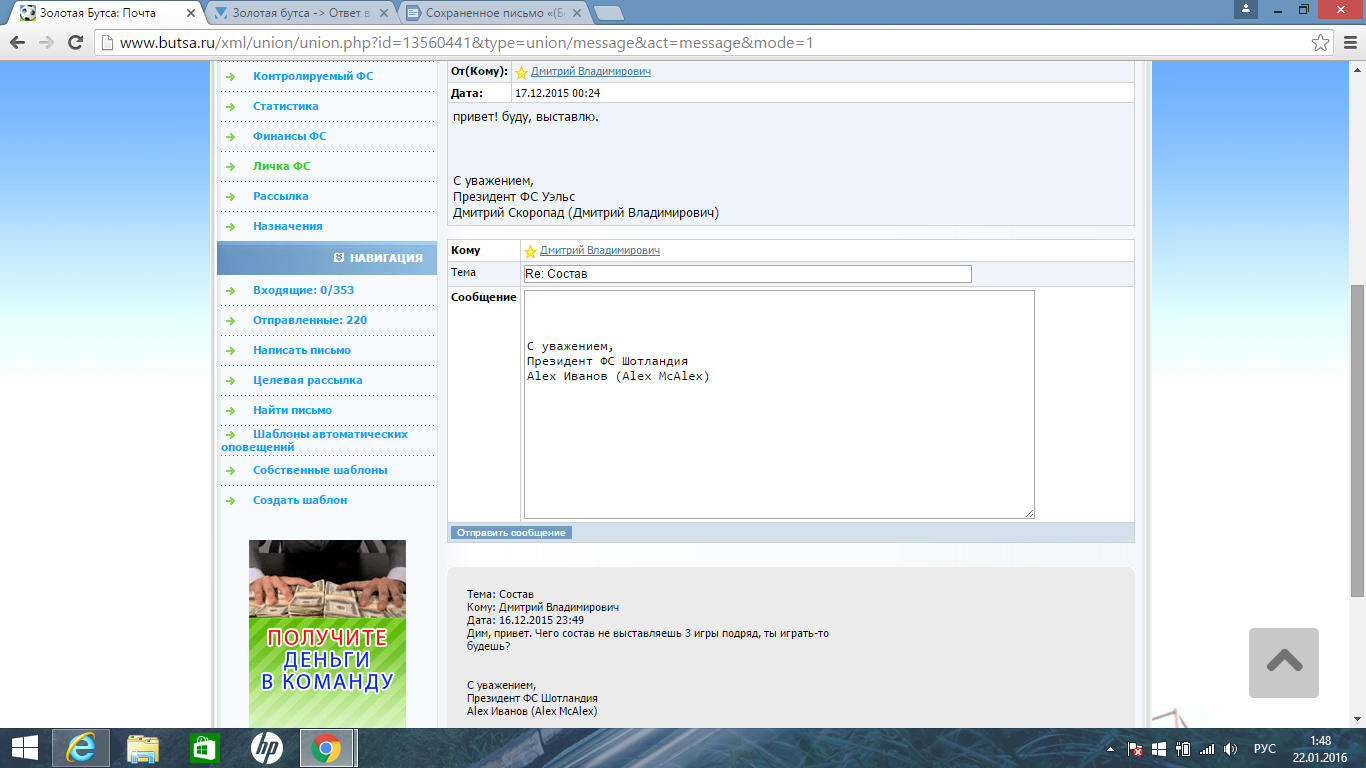Bookmark page using the star icon
1366x768 pixels.
pos(1321,43)
